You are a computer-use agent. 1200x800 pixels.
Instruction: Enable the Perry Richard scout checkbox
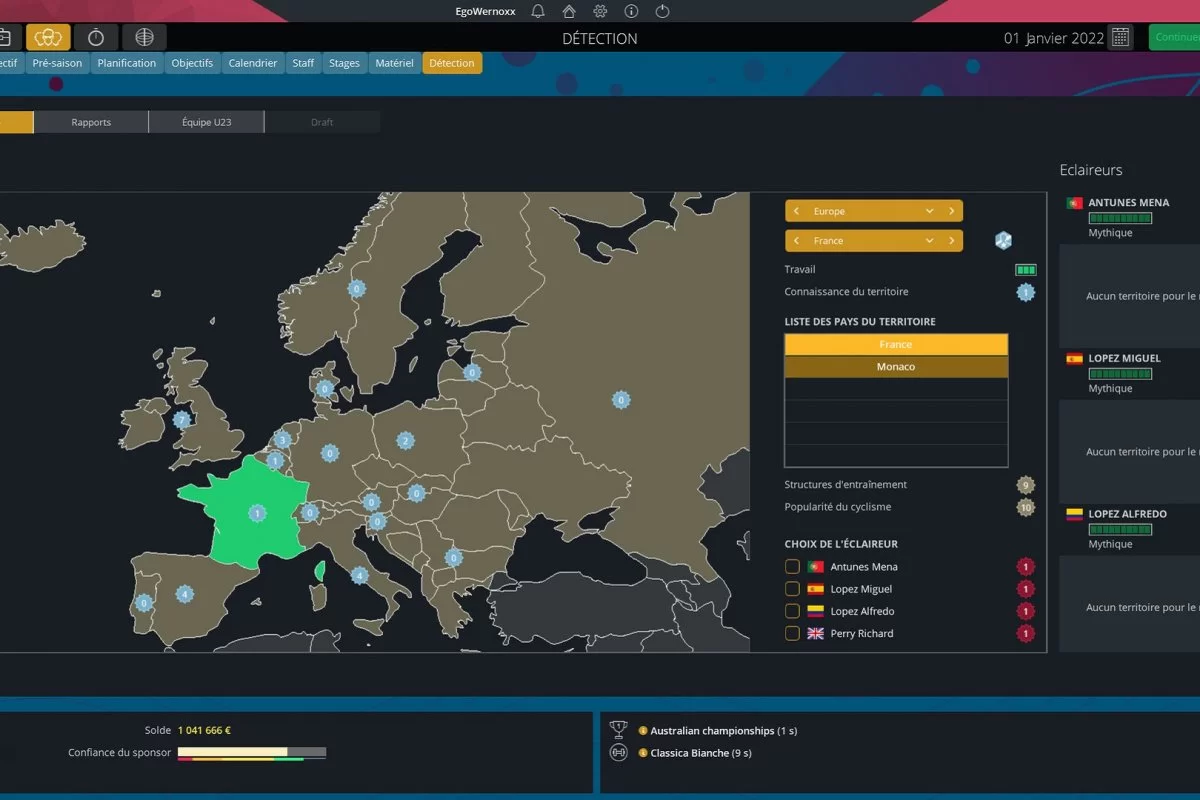coord(792,633)
